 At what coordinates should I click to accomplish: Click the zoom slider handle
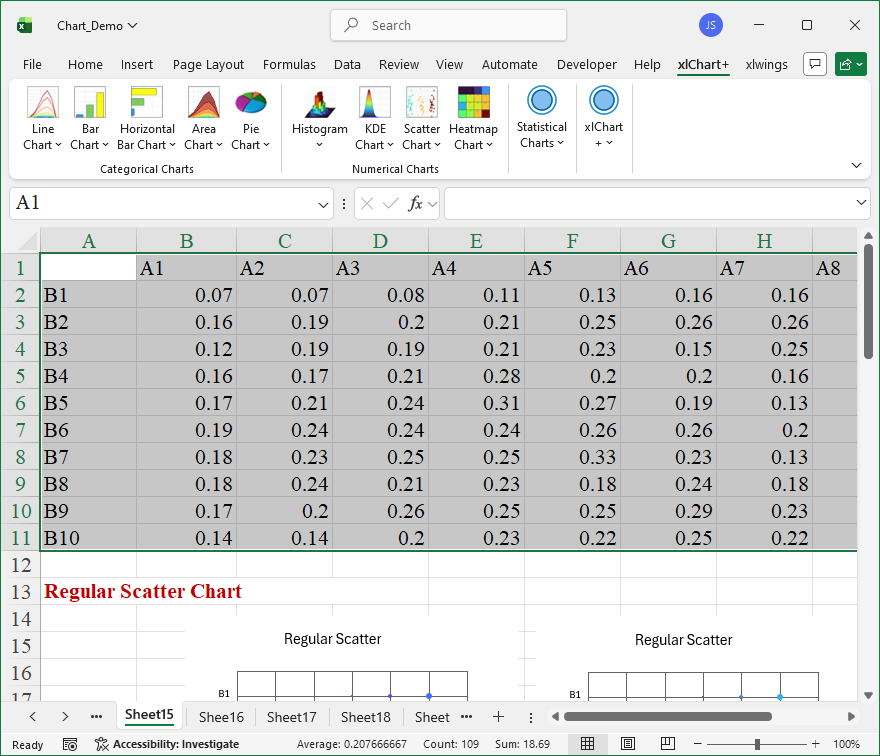[x=757, y=744]
